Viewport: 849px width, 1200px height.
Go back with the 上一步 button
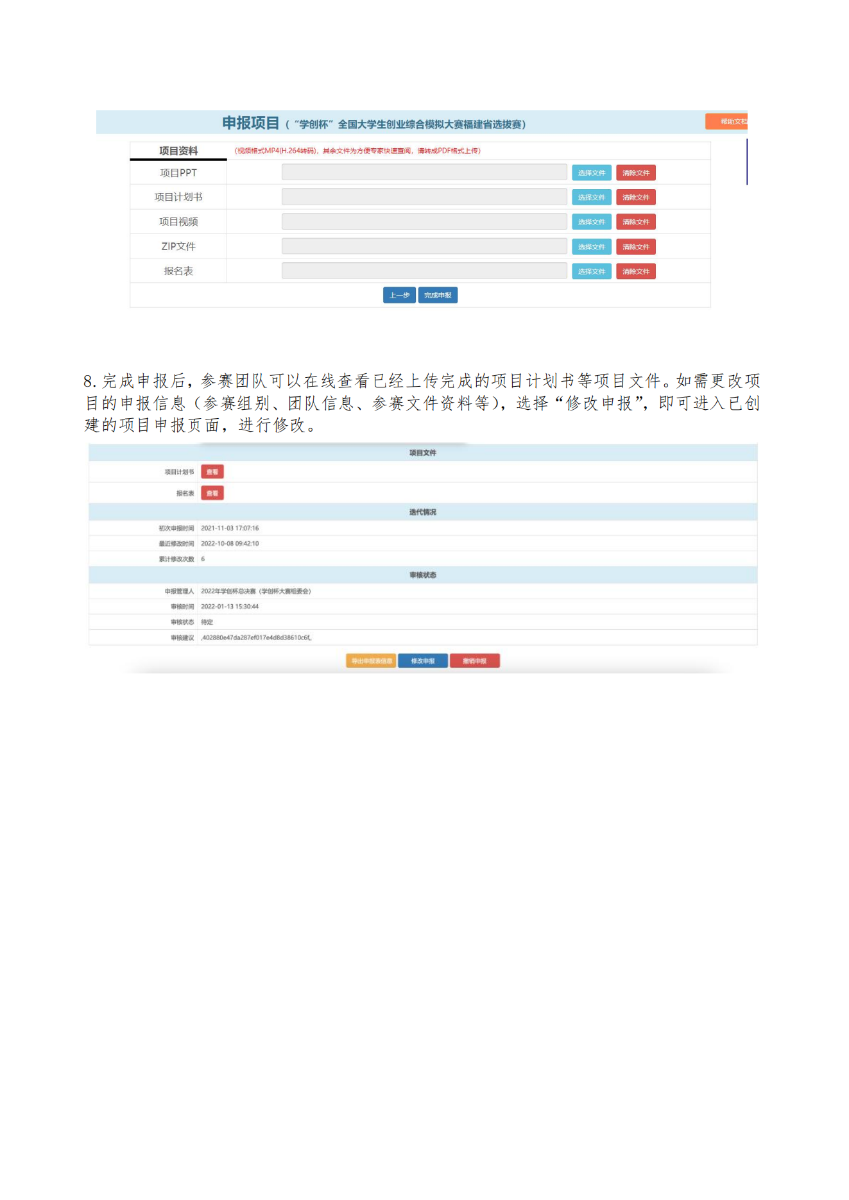click(x=399, y=295)
